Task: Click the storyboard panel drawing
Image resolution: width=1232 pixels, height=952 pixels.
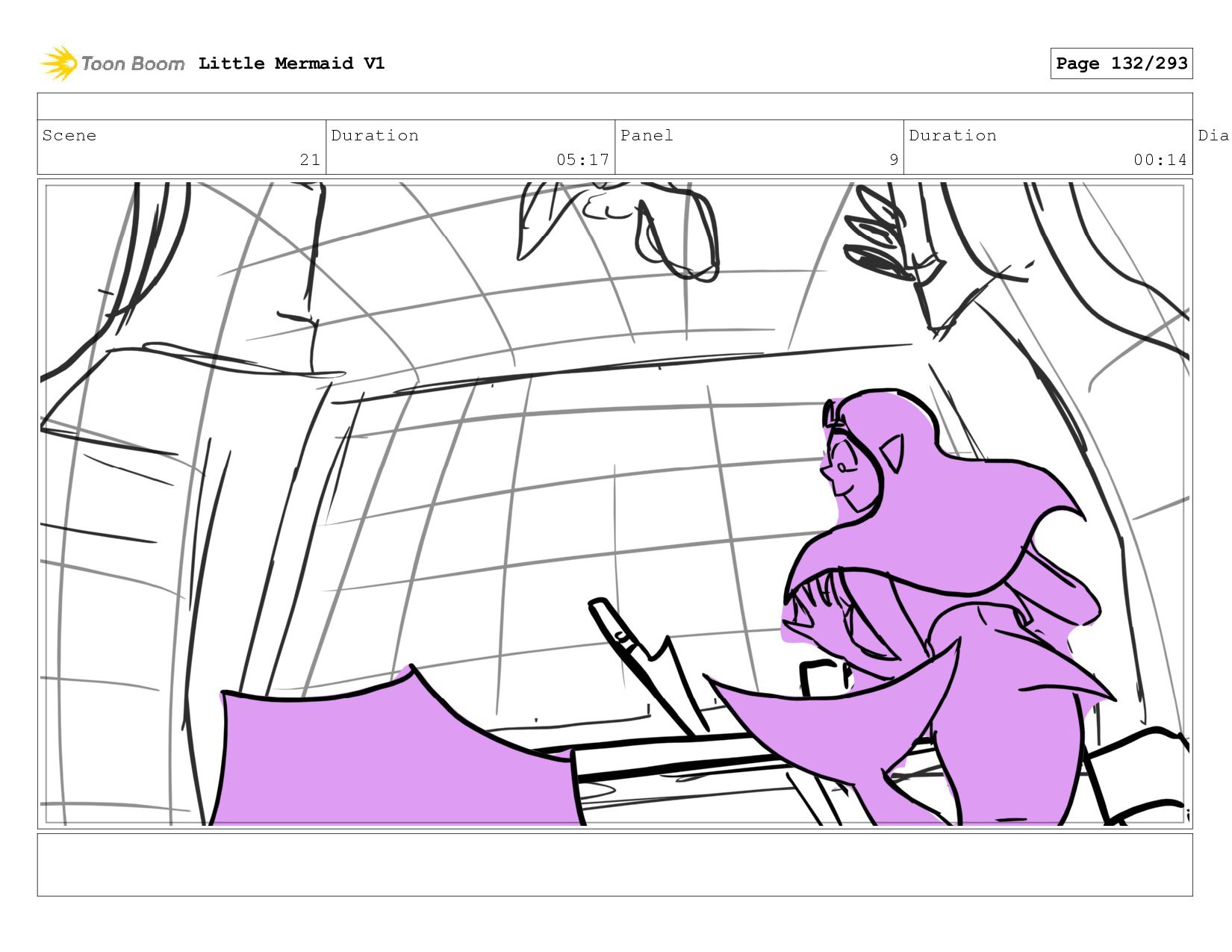Action: point(615,504)
